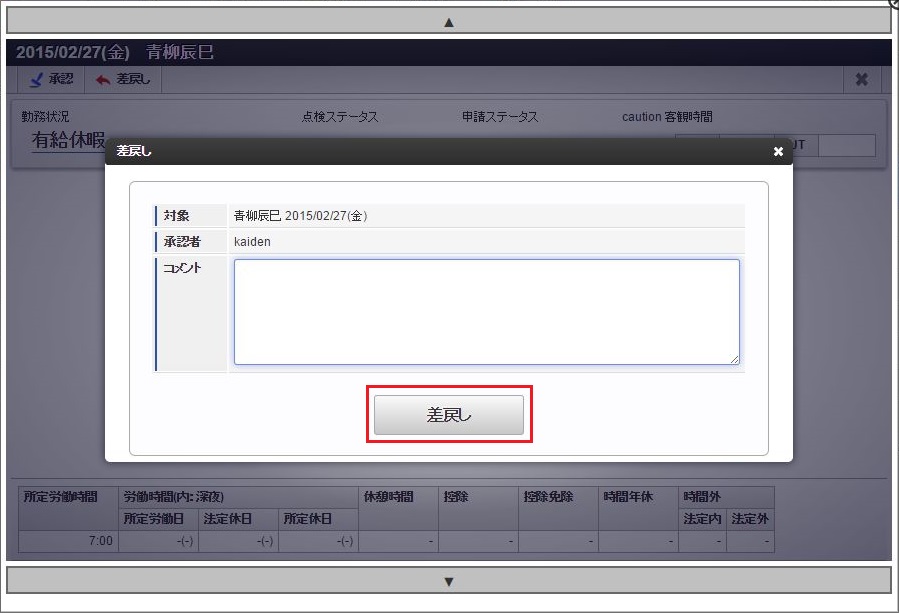Click the 有給休暇 work status text

click(x=68, y=139)
